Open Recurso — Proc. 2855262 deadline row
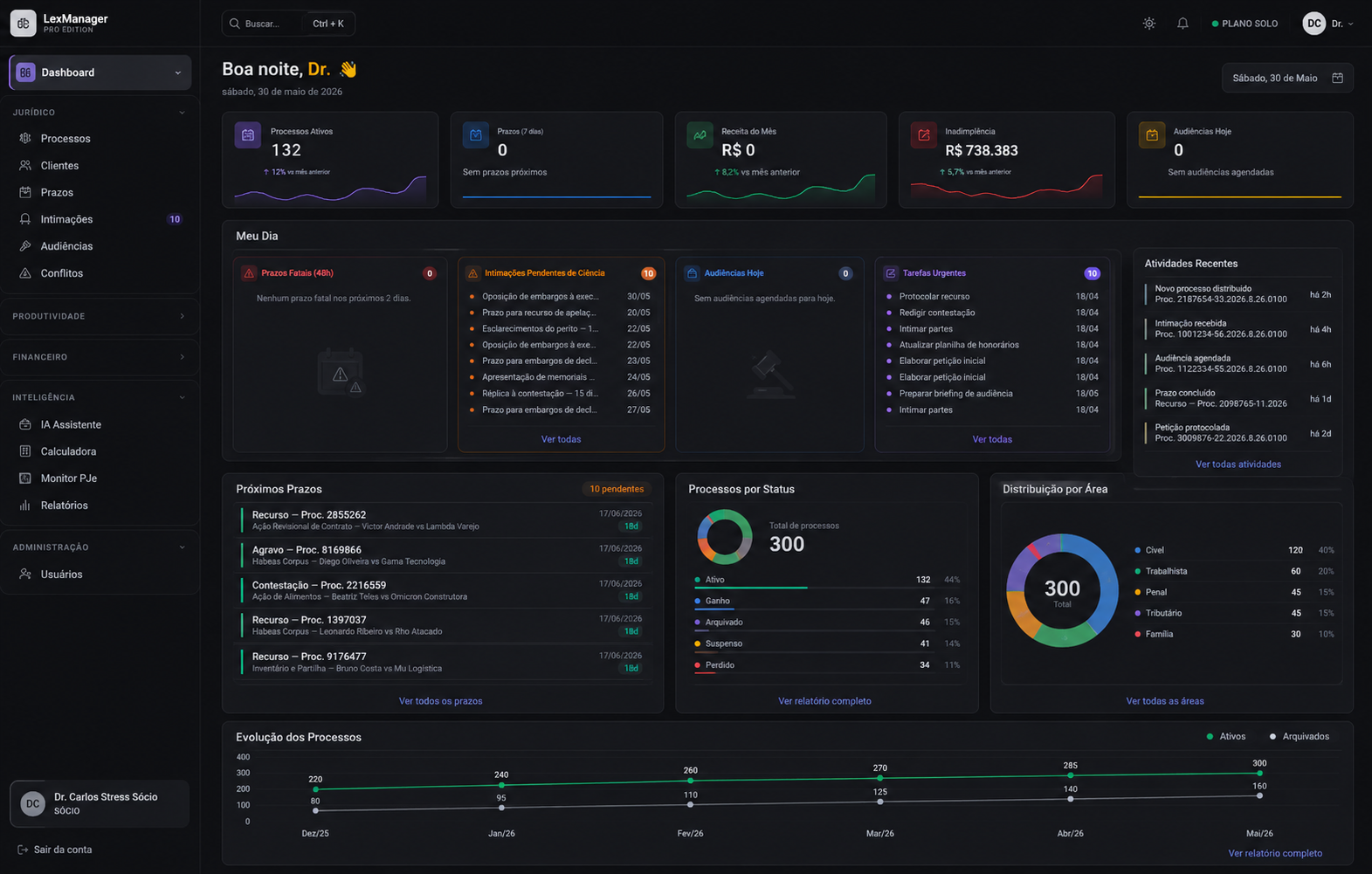 (443, 520)
